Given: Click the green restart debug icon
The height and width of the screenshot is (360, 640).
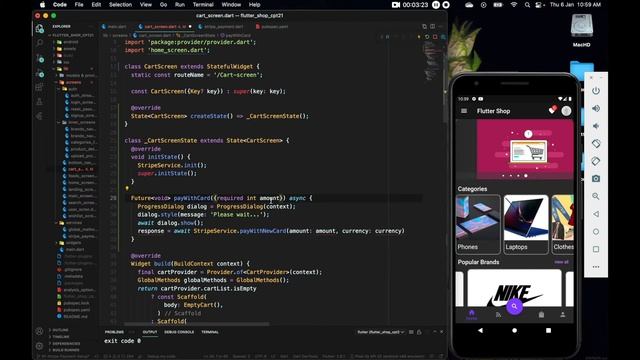Looking at the screenshot, I should coord(427,37).
